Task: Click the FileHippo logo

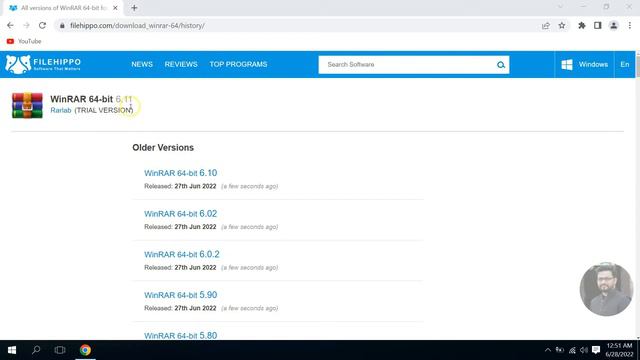Action: coord(43,64)
